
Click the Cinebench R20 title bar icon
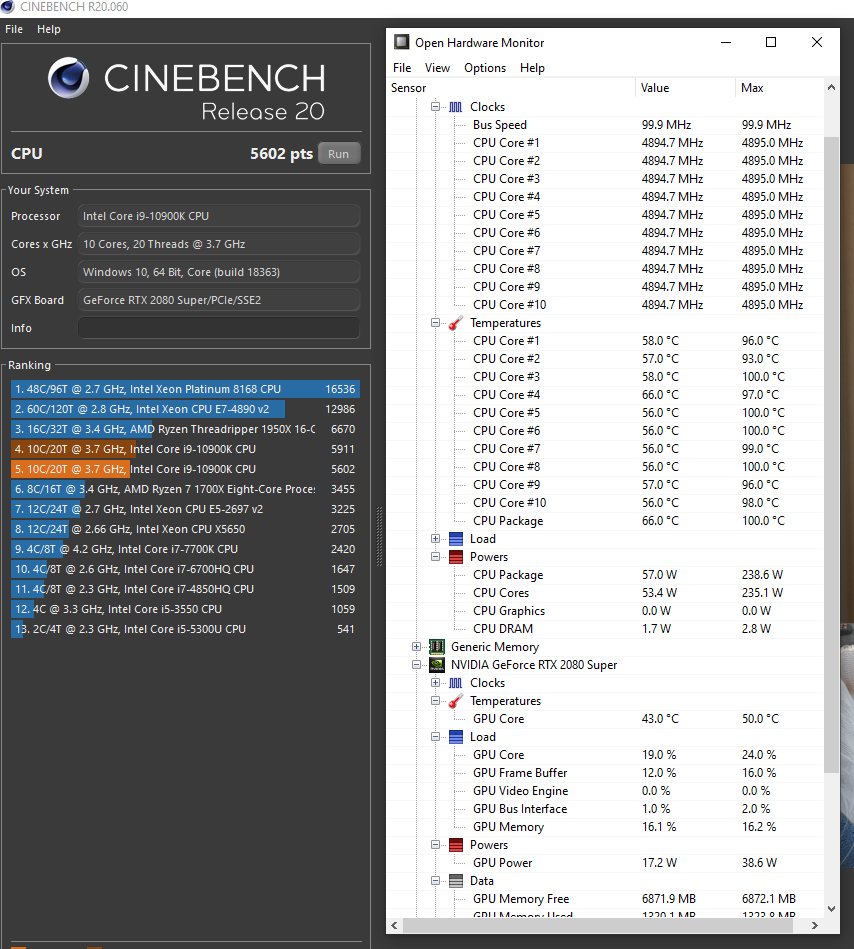point(8,6)
